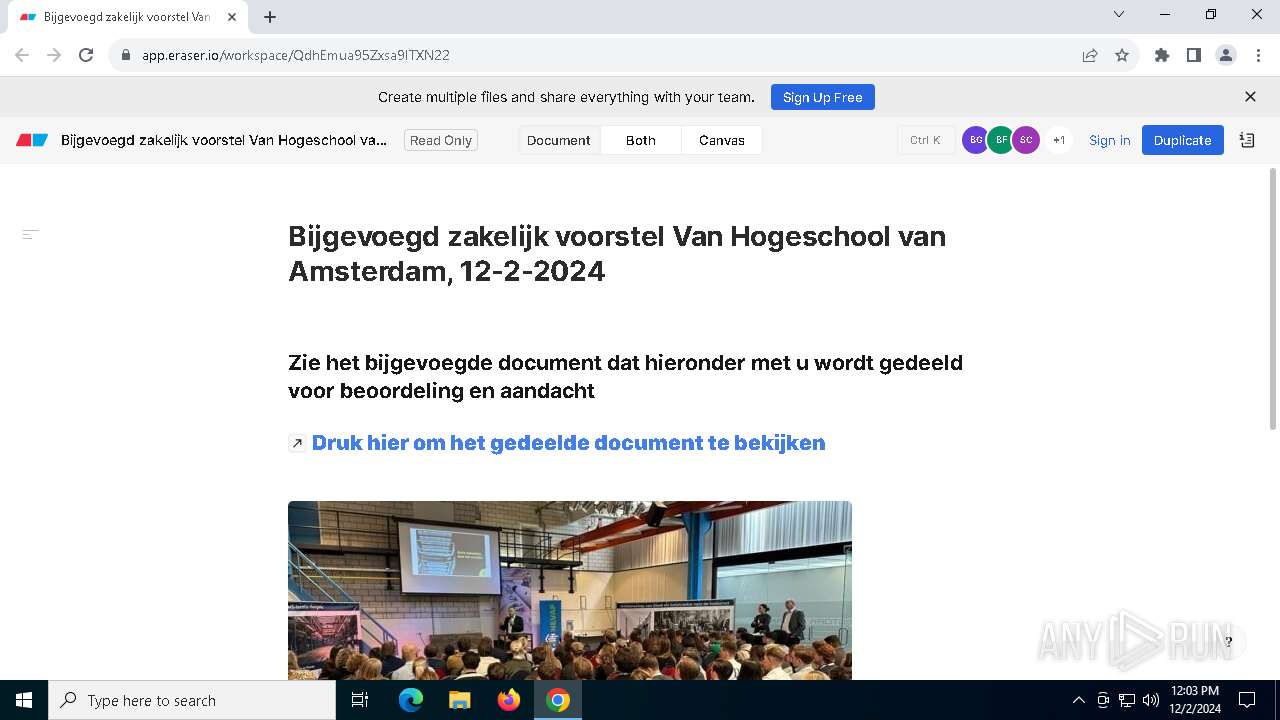Switch to Both view tab
The height and width of the screenshot is (720, 1280).
click(641, 140)
